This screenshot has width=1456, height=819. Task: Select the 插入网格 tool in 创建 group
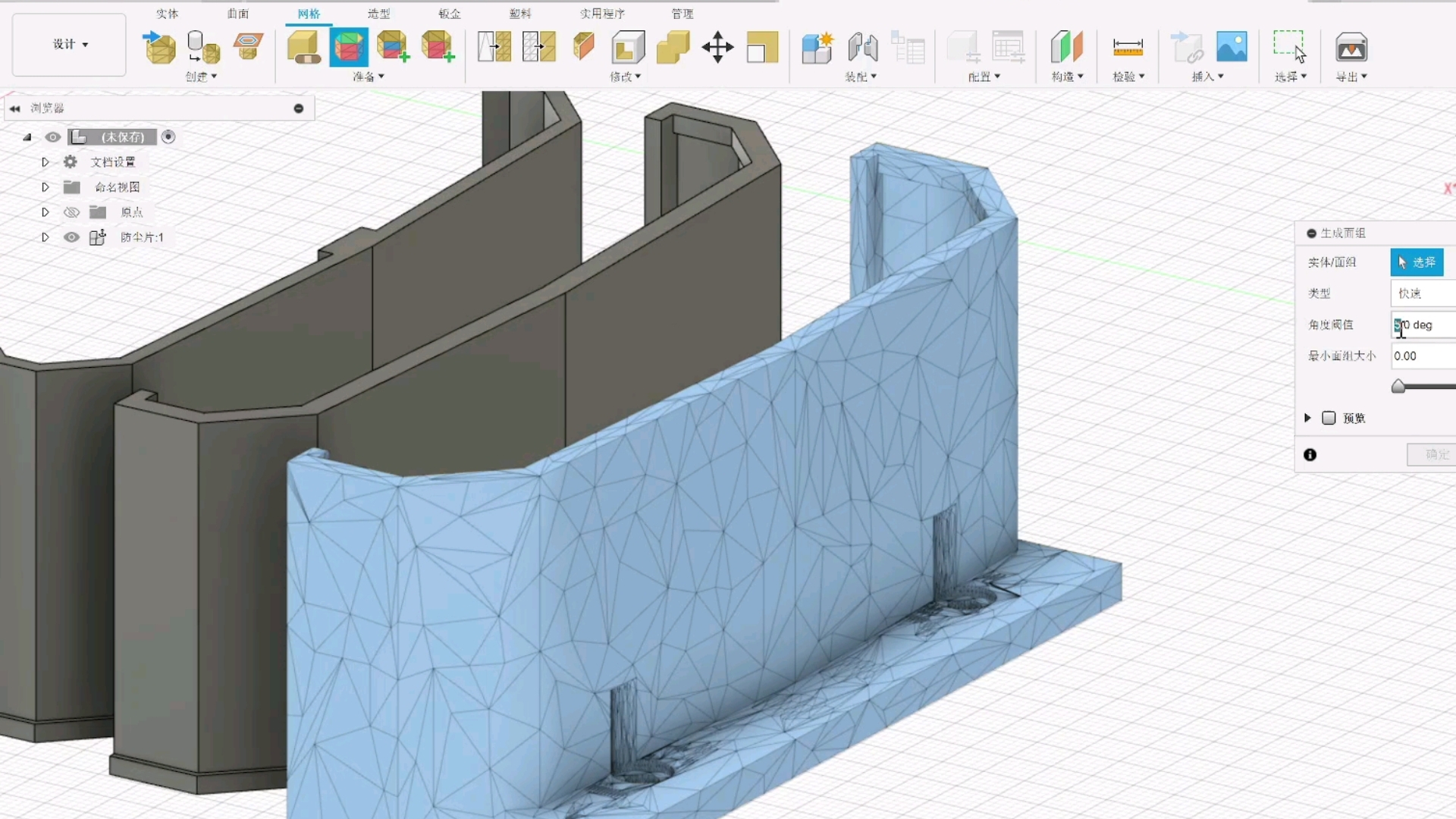click(159, 47)
